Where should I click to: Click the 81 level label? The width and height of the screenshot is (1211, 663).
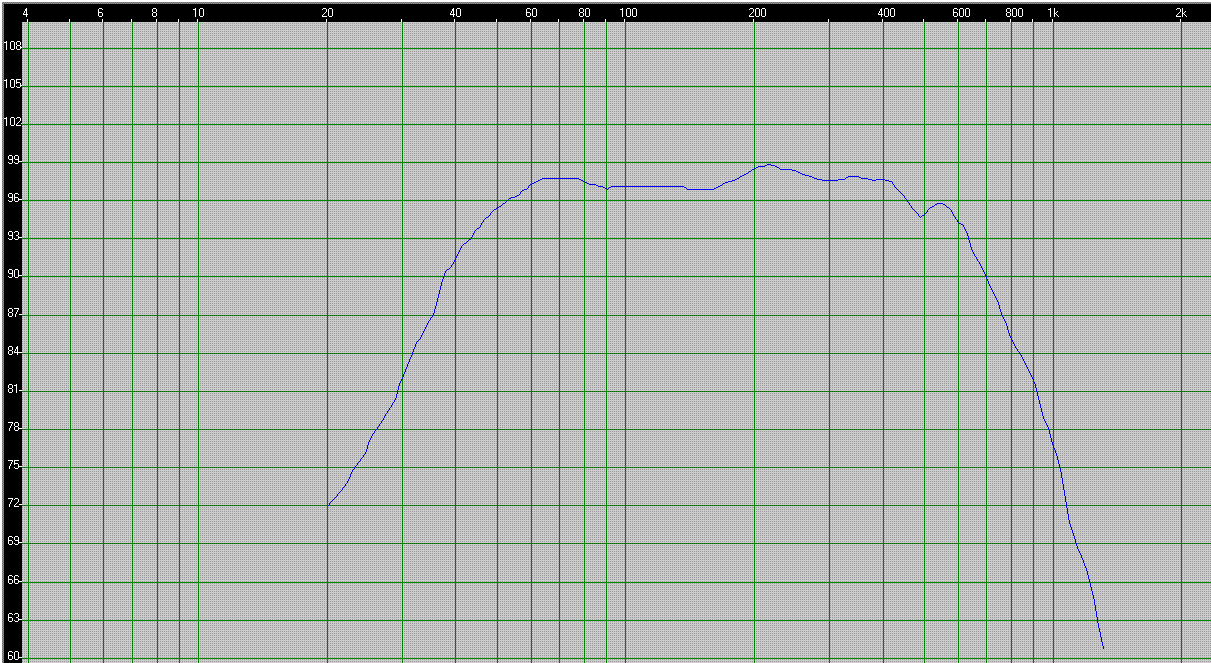(x=14, y=390)
